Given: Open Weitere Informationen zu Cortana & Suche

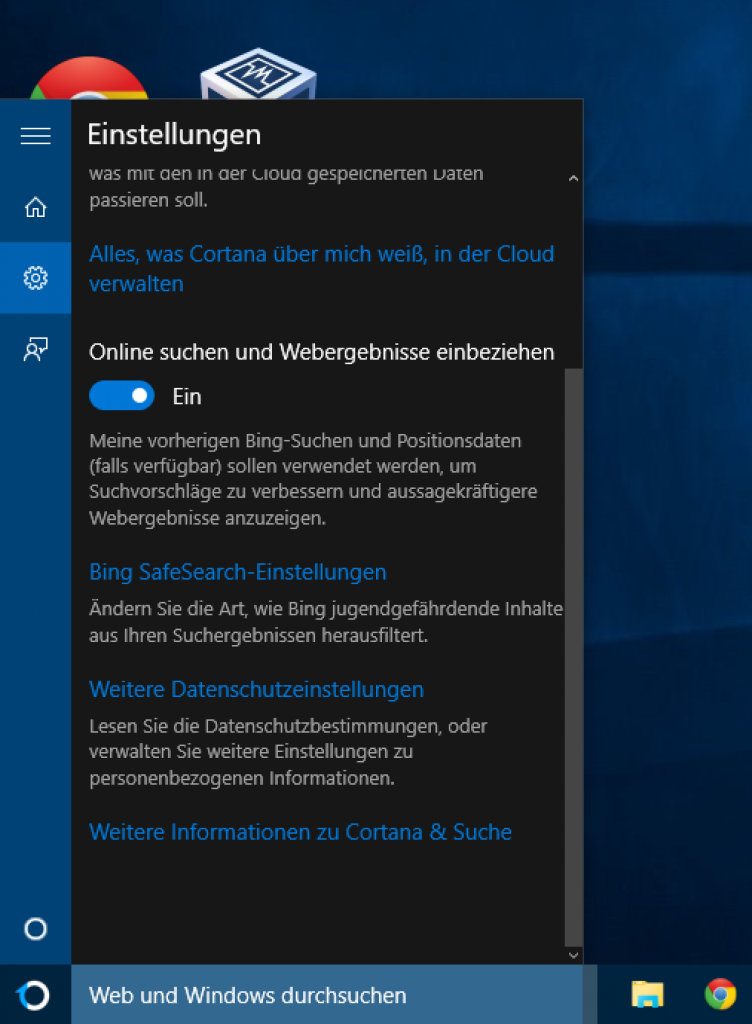Looking at the screenshot, I should (300, 832).
